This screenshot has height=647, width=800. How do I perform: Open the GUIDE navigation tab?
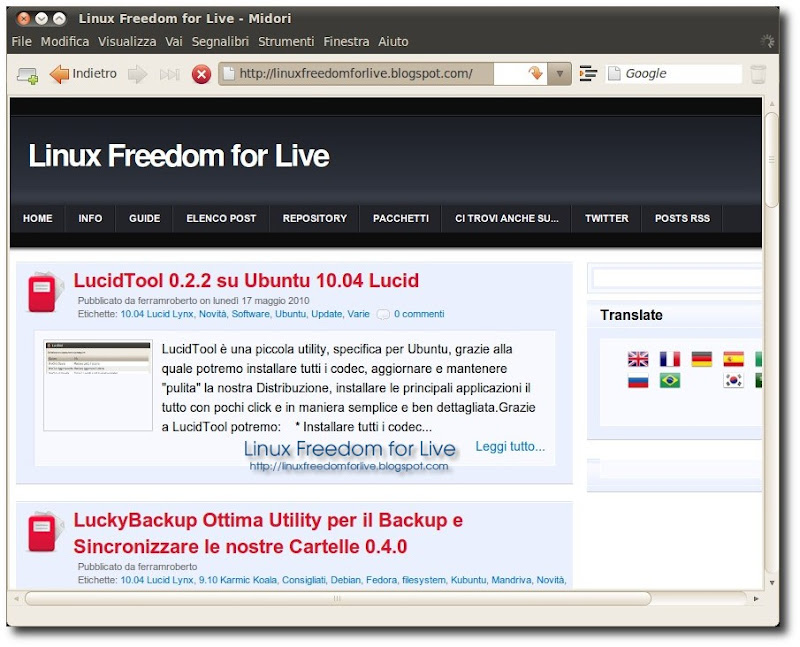click(x=144, y=218)
